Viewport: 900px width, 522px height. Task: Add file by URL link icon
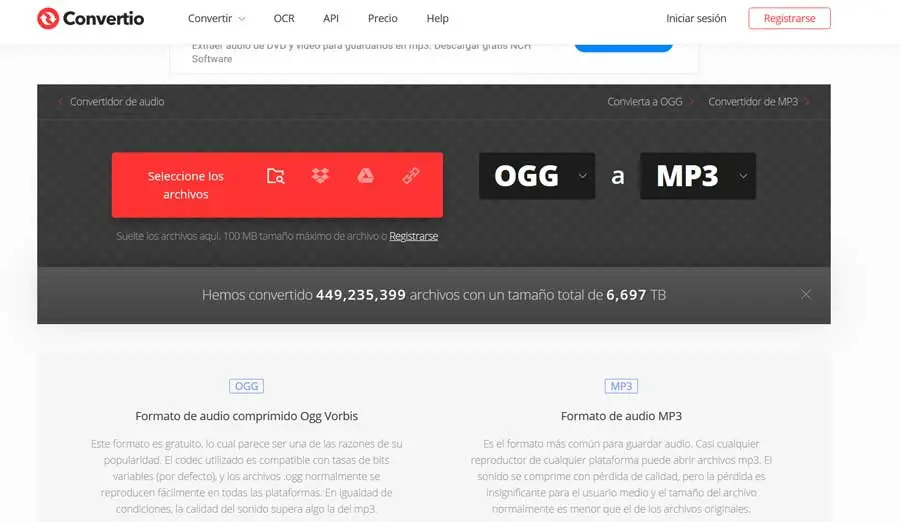point(410,175)
